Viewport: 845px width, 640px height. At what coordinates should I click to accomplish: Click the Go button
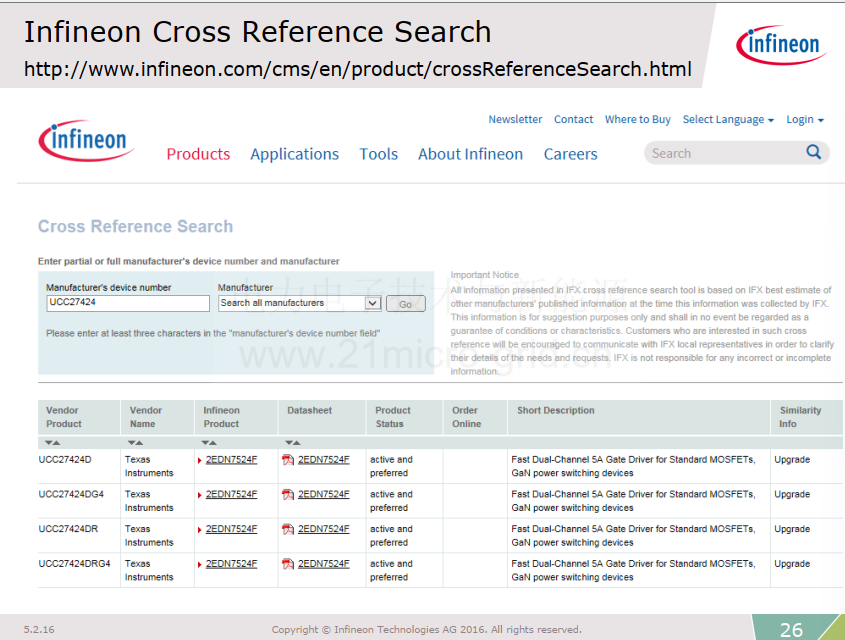pyautogui.click(x=406, y=304)
